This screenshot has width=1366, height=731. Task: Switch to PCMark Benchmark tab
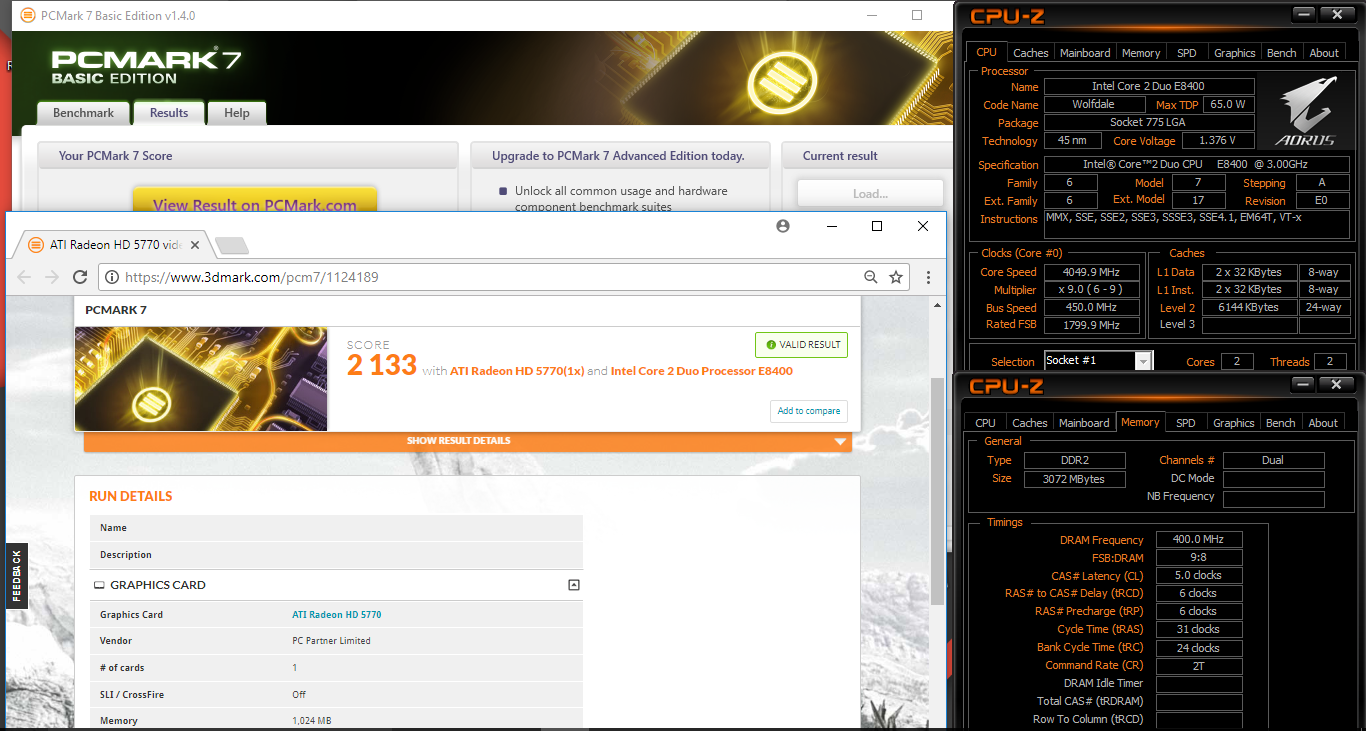point(83,113)
